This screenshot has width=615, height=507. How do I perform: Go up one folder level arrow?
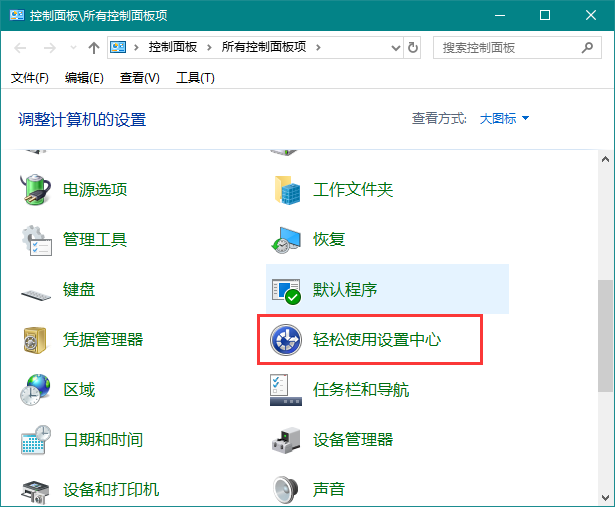(94, 48)
